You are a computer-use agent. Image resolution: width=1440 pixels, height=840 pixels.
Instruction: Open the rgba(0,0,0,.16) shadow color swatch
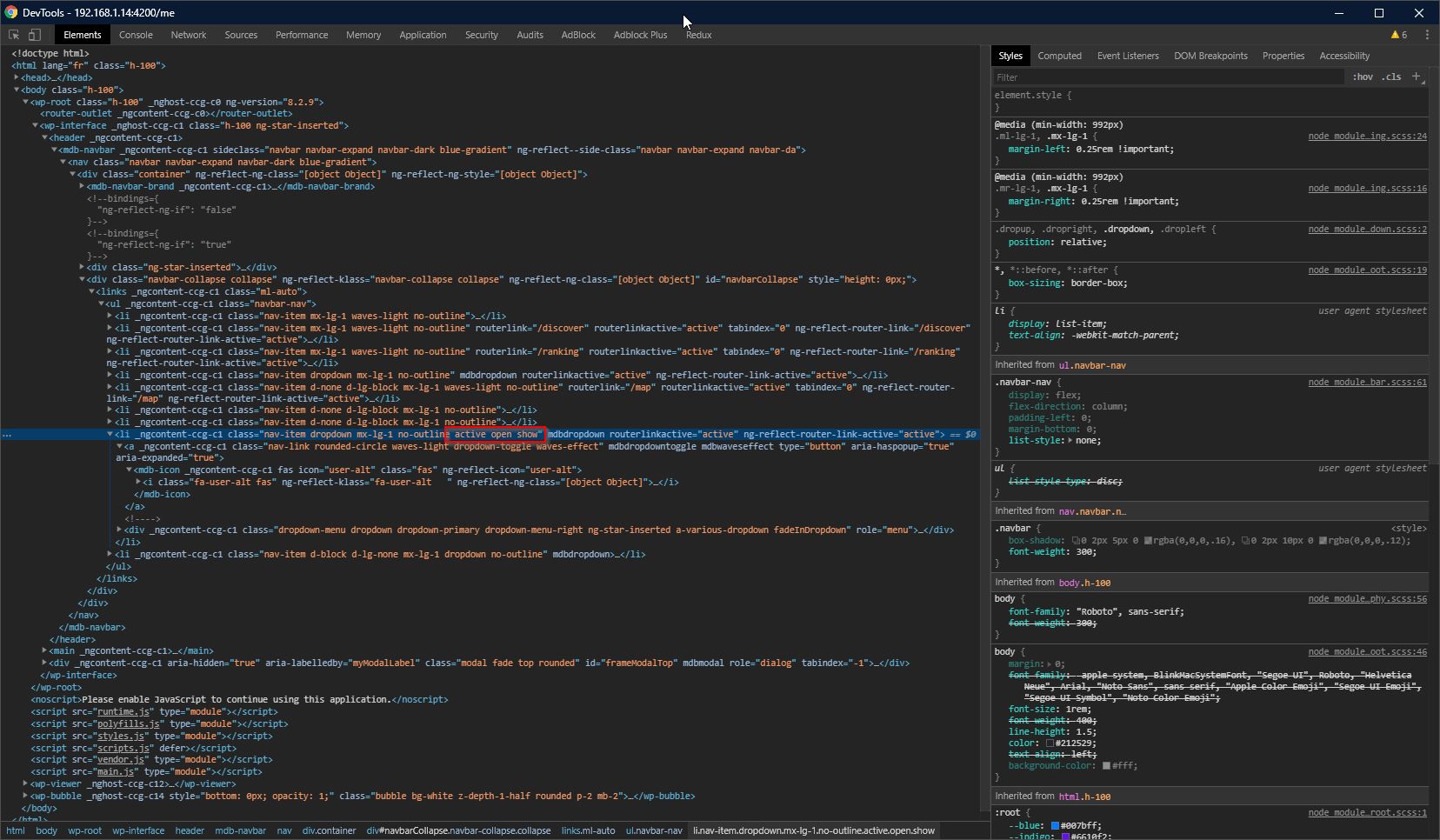click(x=1148, y=541)
